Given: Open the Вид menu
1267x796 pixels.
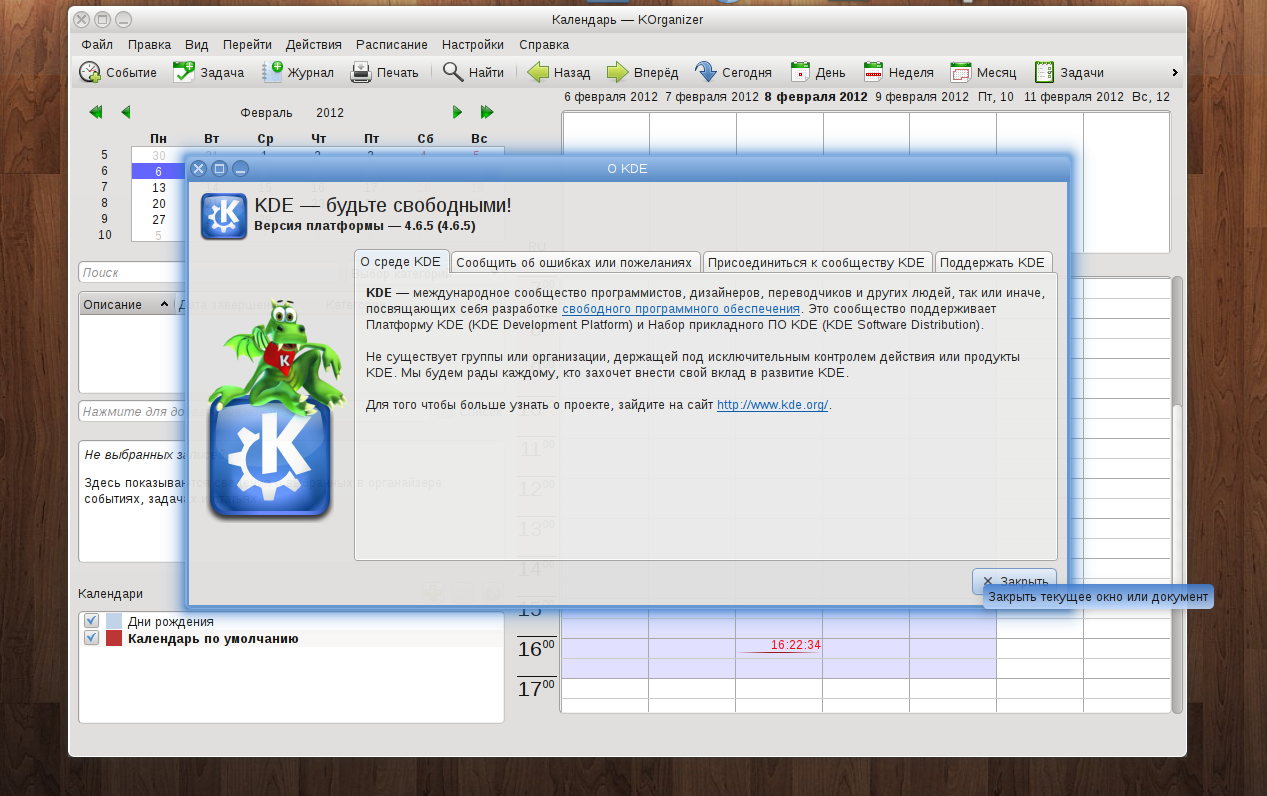Looking at the screenshot, I should [197, 45].
